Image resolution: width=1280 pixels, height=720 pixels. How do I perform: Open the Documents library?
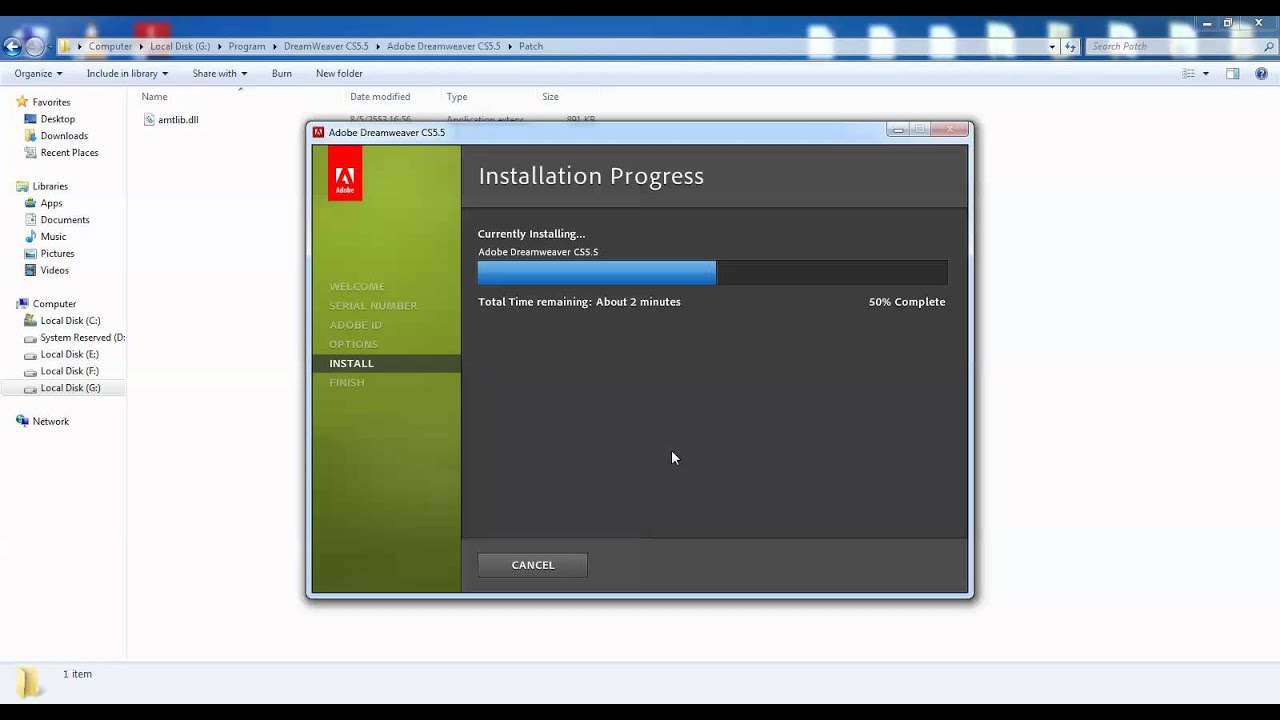65,220
